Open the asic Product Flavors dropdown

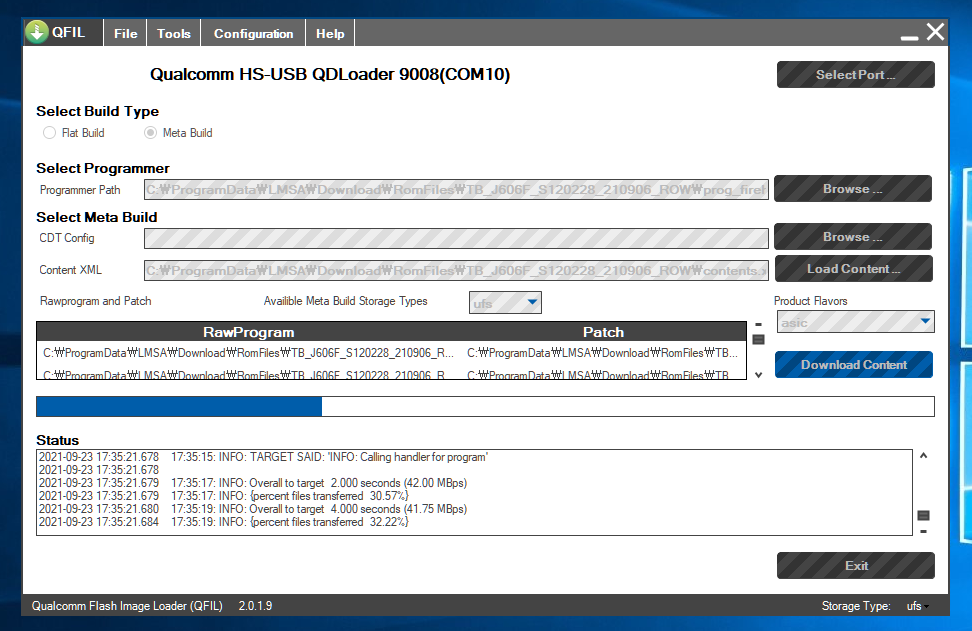coord(855,322)
